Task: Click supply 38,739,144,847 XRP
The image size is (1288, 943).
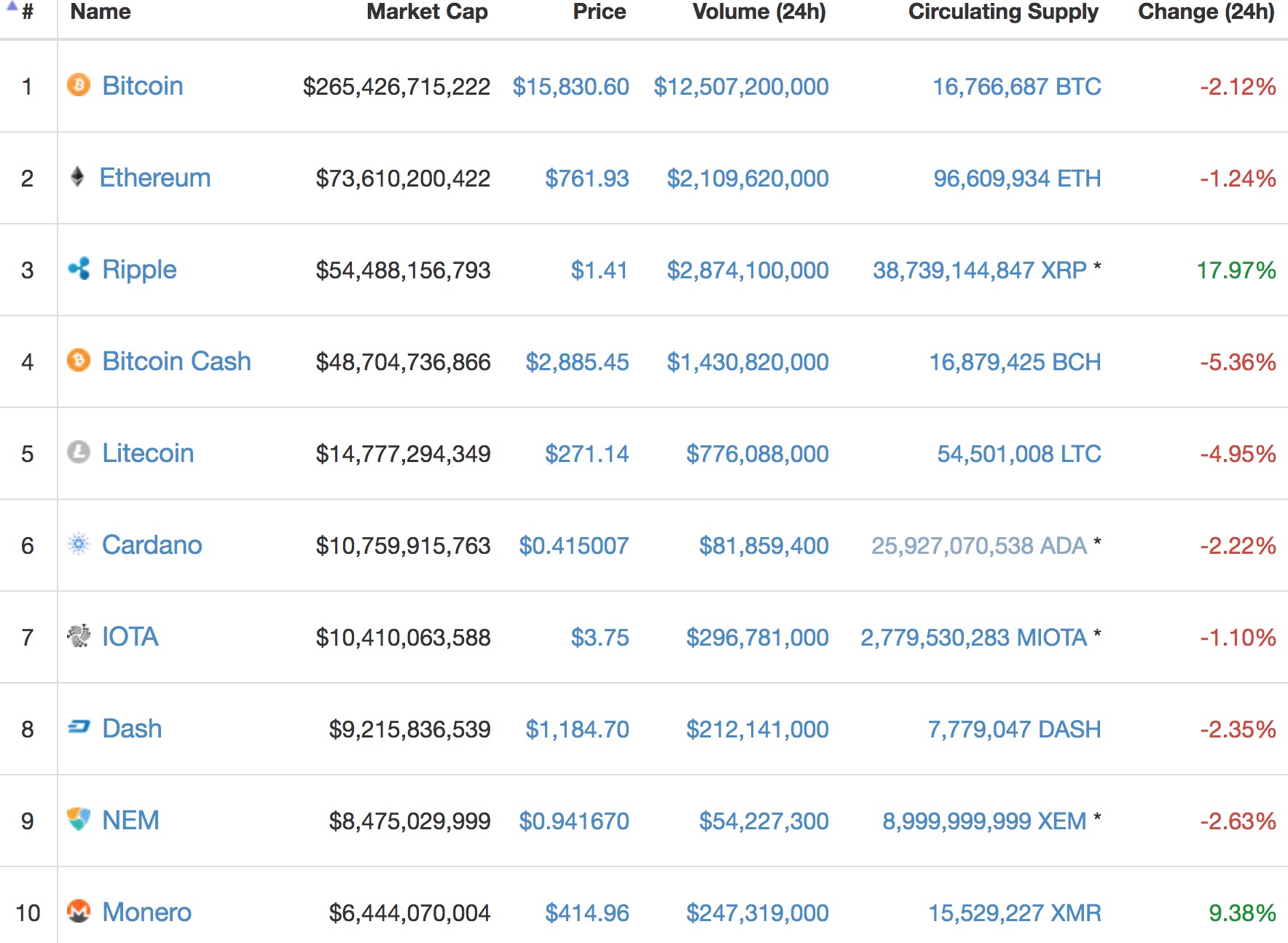Action: click(x=980, y=270)
